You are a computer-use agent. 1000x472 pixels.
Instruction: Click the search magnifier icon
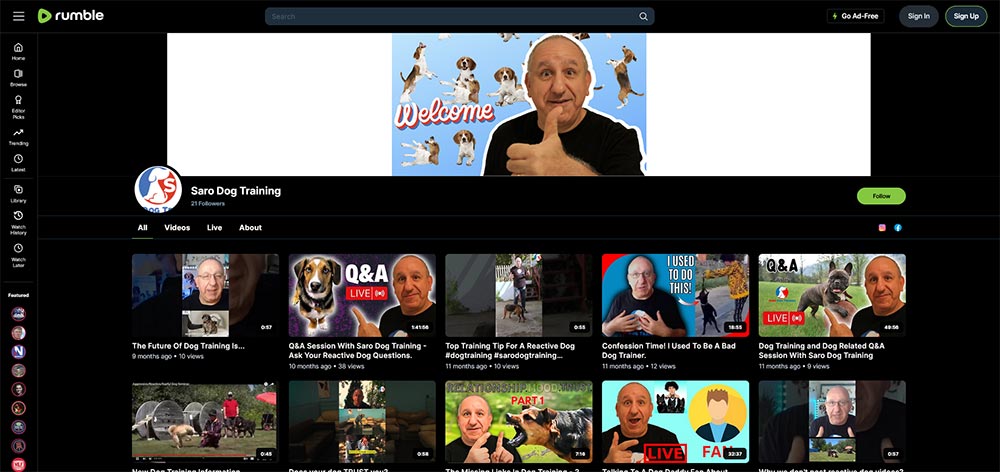click(x=643, y=17)
